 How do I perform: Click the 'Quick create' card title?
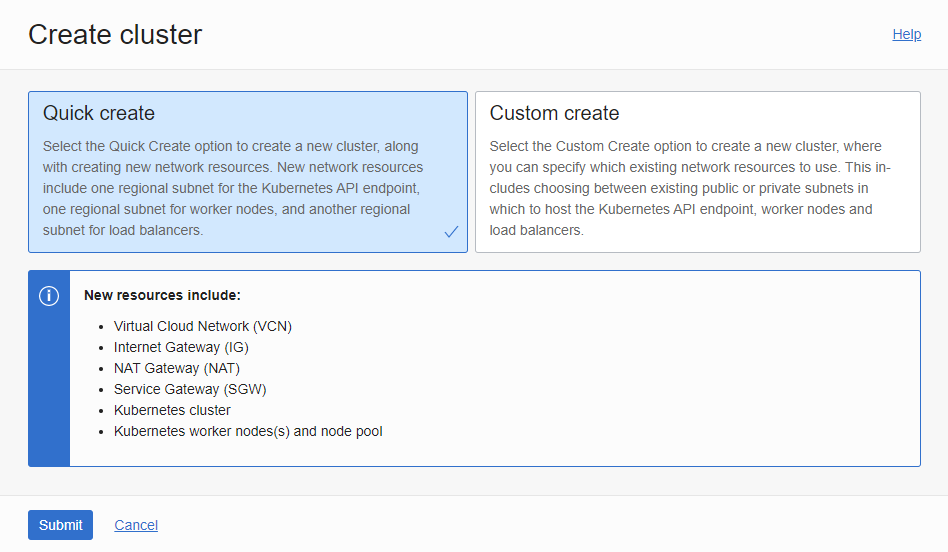(99, 113)
